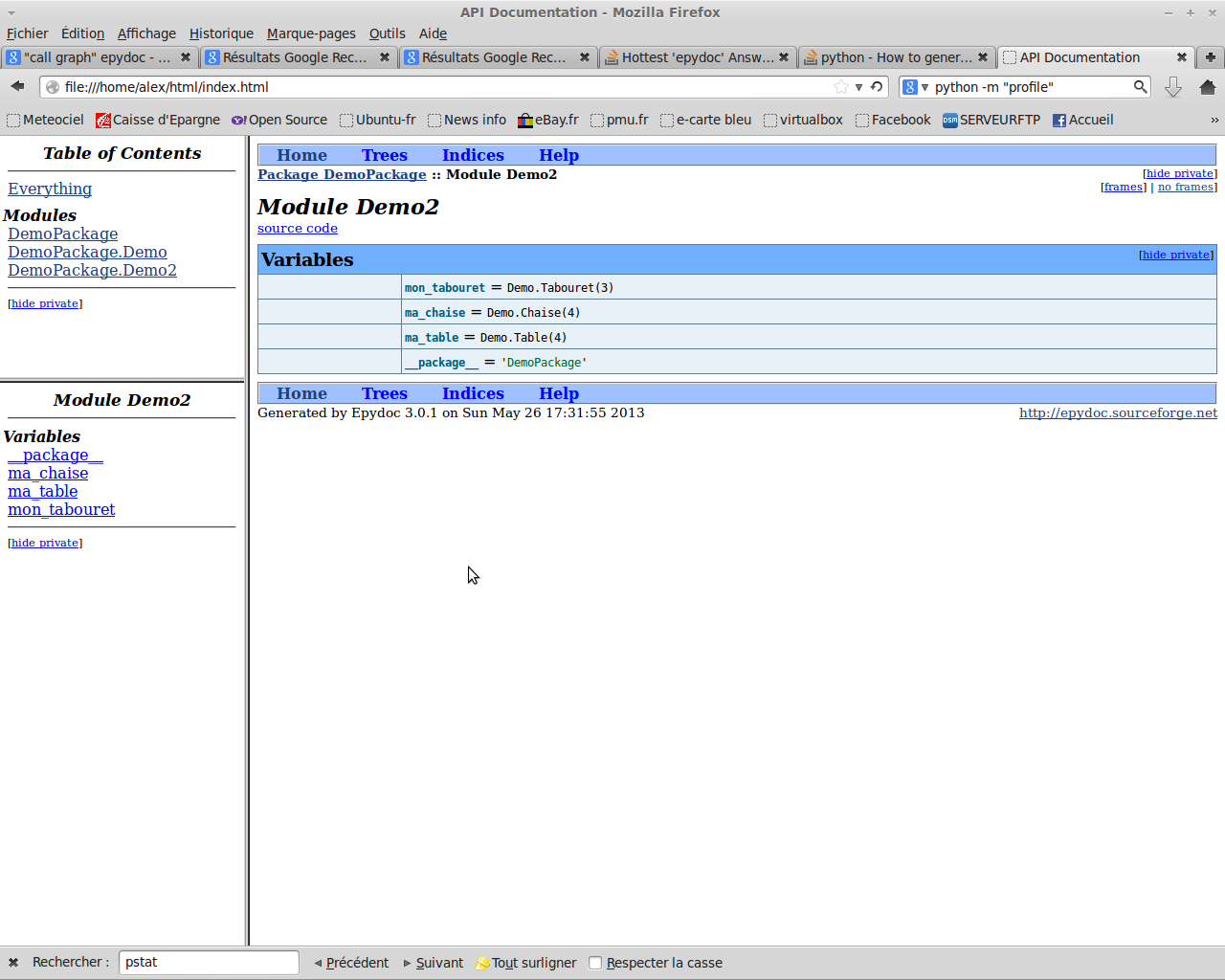Reload the page with the refresh icon
Screen dimensions: 1225x980
point(877,86)
